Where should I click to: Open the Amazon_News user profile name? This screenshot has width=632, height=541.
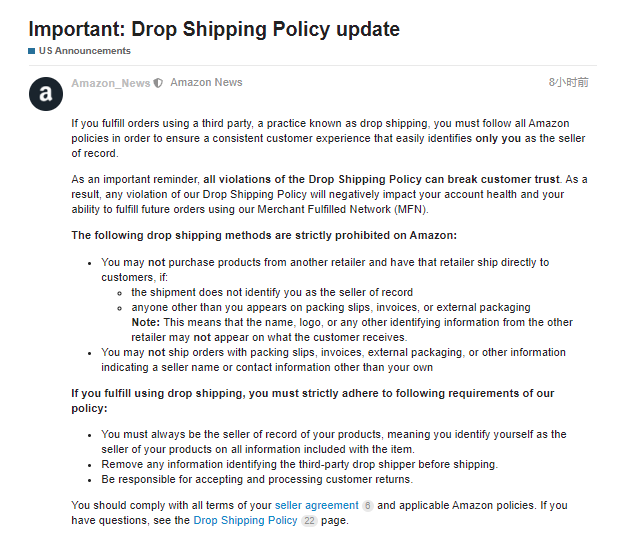[110, 83]
